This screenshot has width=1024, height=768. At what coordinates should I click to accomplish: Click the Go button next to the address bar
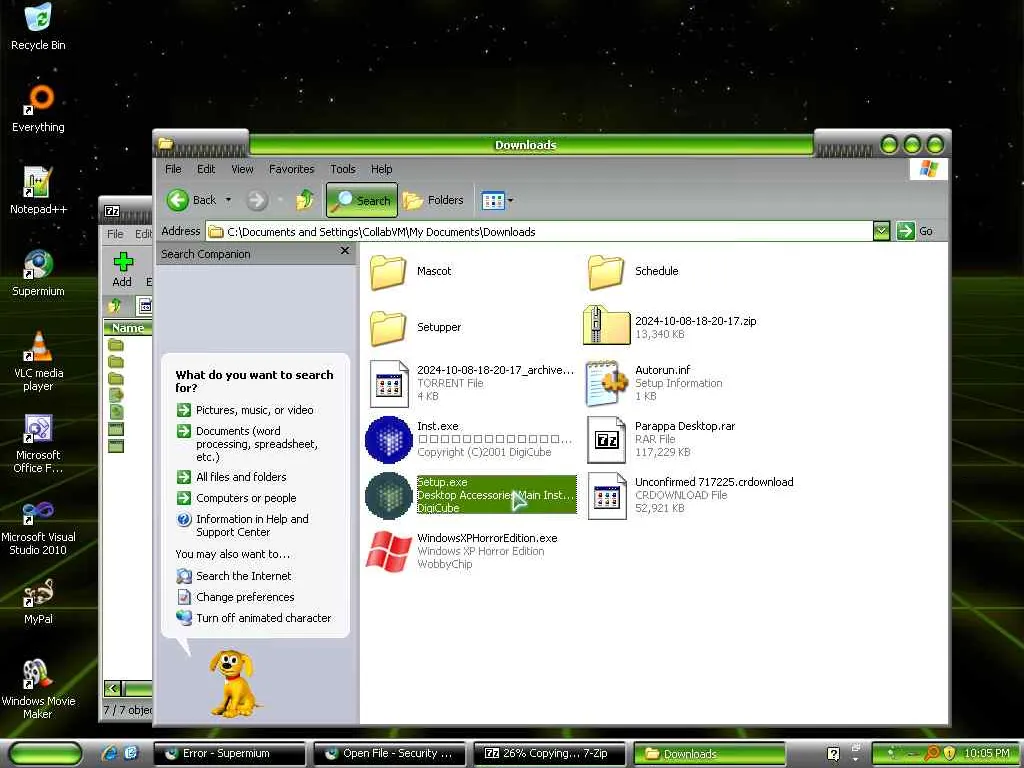pyautogui.click(x=914, y=231)
